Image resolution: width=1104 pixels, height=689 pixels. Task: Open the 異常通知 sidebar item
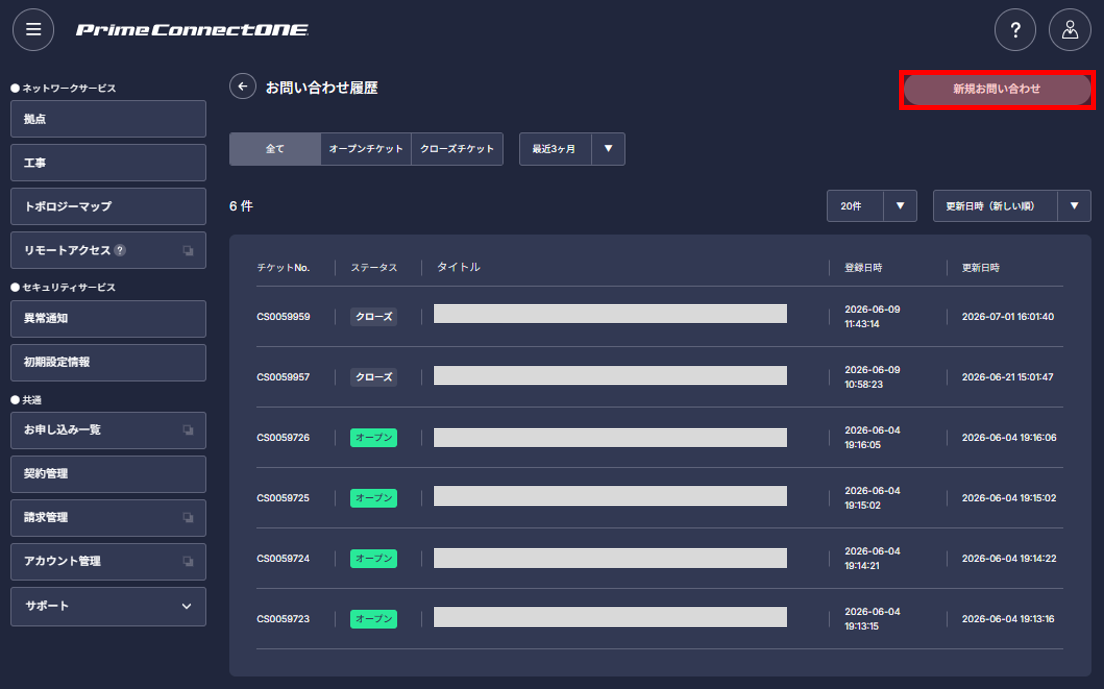tap(108, 318)
